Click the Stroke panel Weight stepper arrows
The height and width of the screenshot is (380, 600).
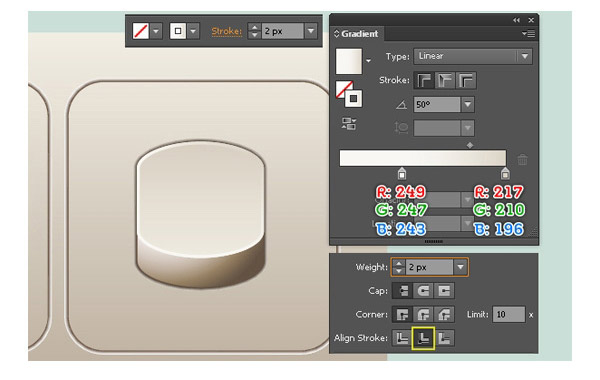pyautogui.click(x=399, y=267)
